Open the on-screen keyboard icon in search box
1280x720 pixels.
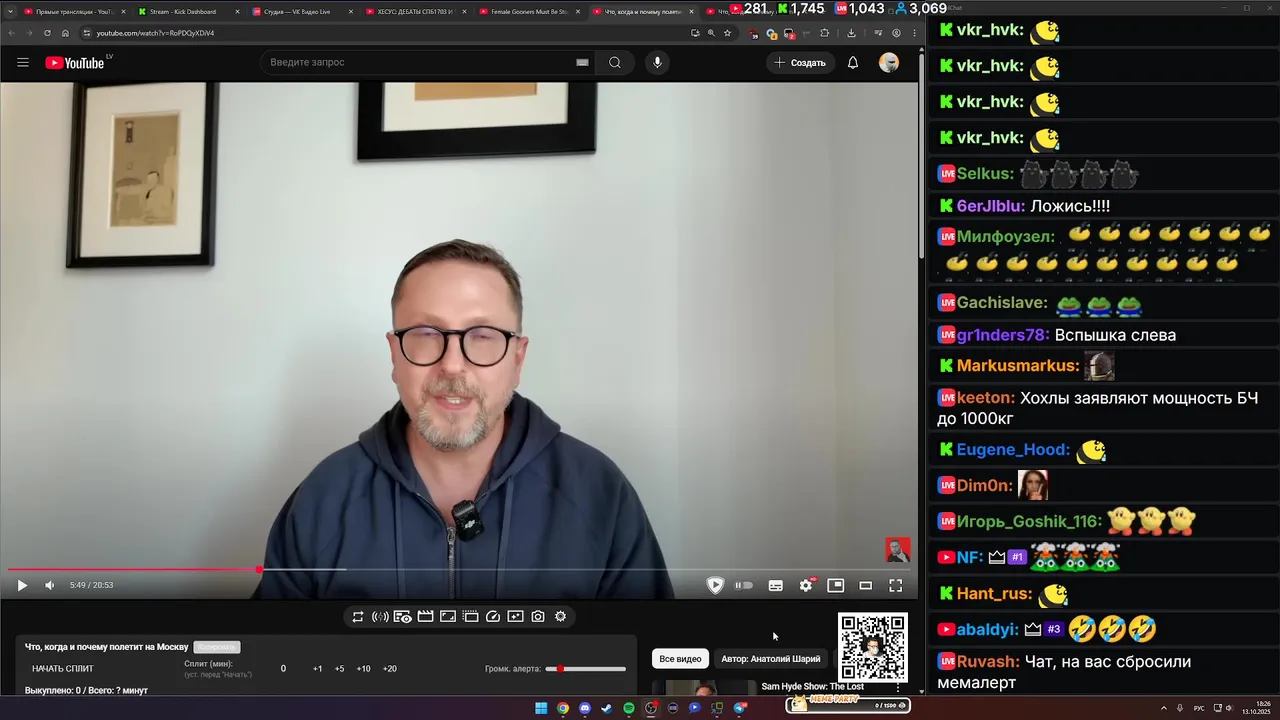point(582,62)
